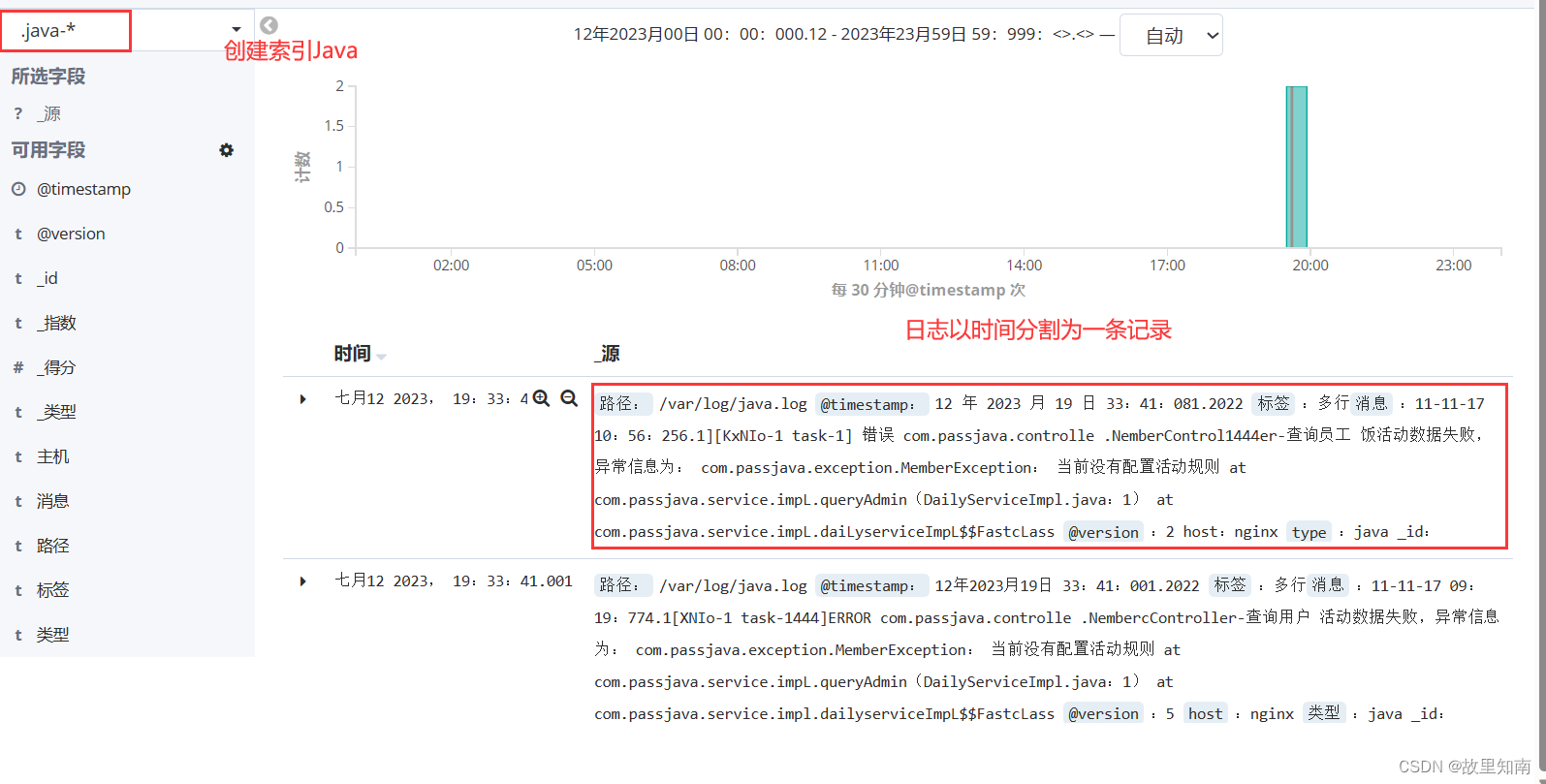Filter for value with zoom-in magnifier icon

click(542, 398)
